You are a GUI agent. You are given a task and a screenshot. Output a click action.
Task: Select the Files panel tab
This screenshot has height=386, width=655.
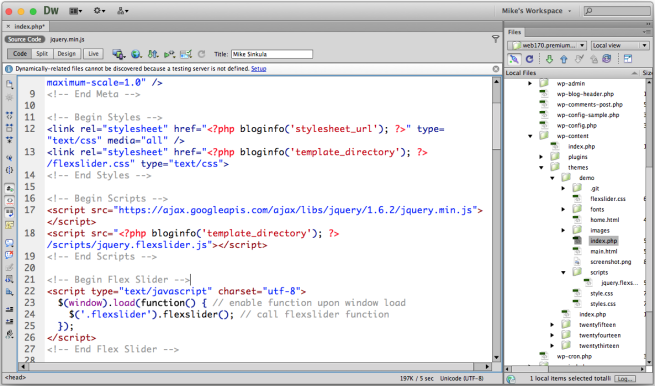tap(515, 32)
